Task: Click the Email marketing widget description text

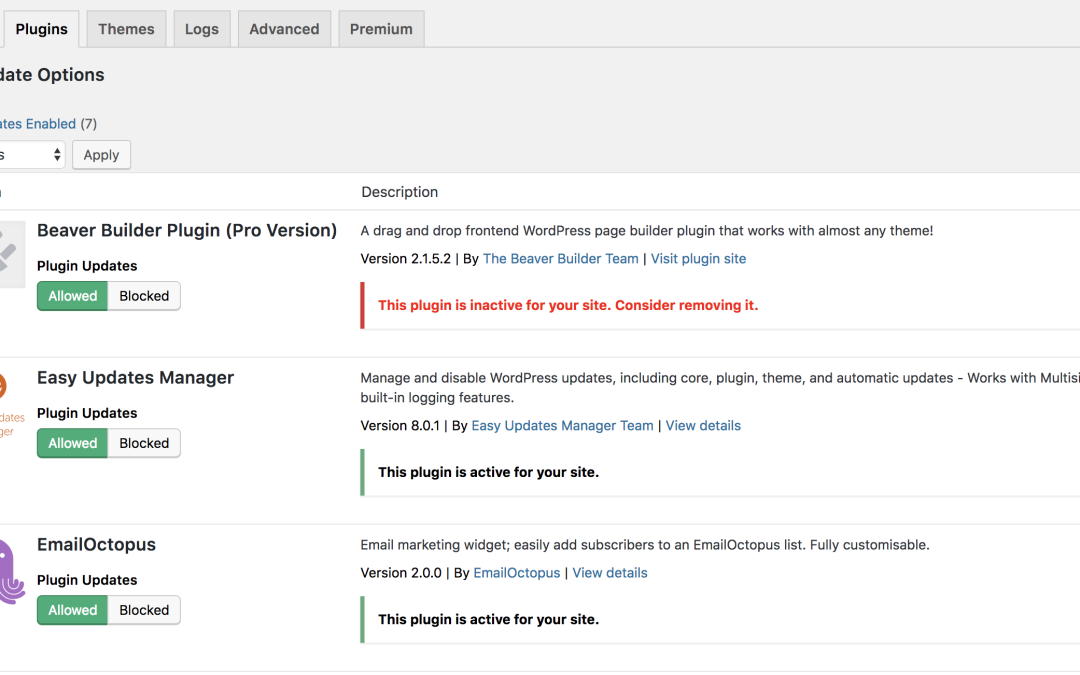Action: coord(645,545)
